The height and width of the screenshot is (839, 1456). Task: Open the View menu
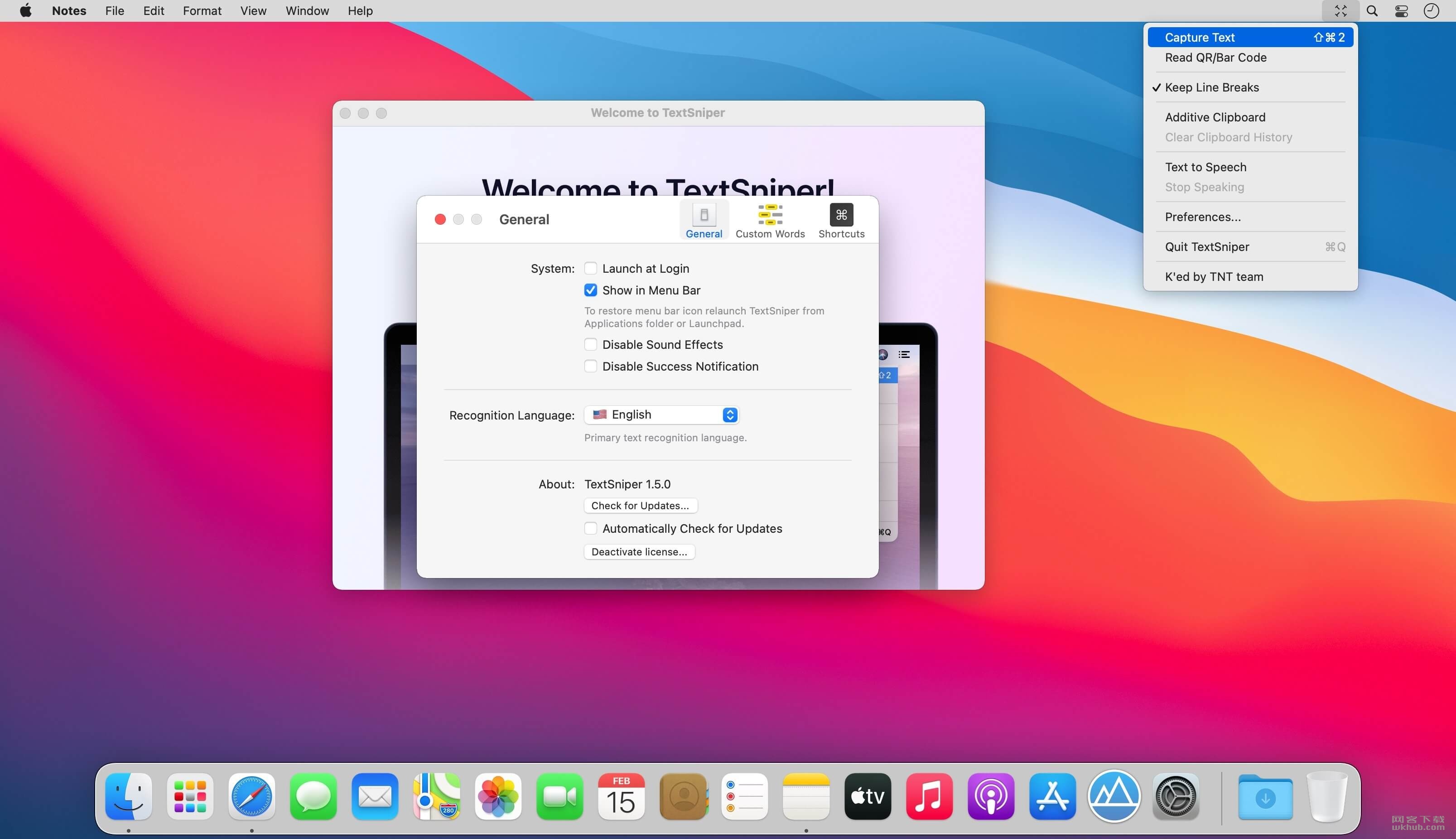(x=253, y=11)
